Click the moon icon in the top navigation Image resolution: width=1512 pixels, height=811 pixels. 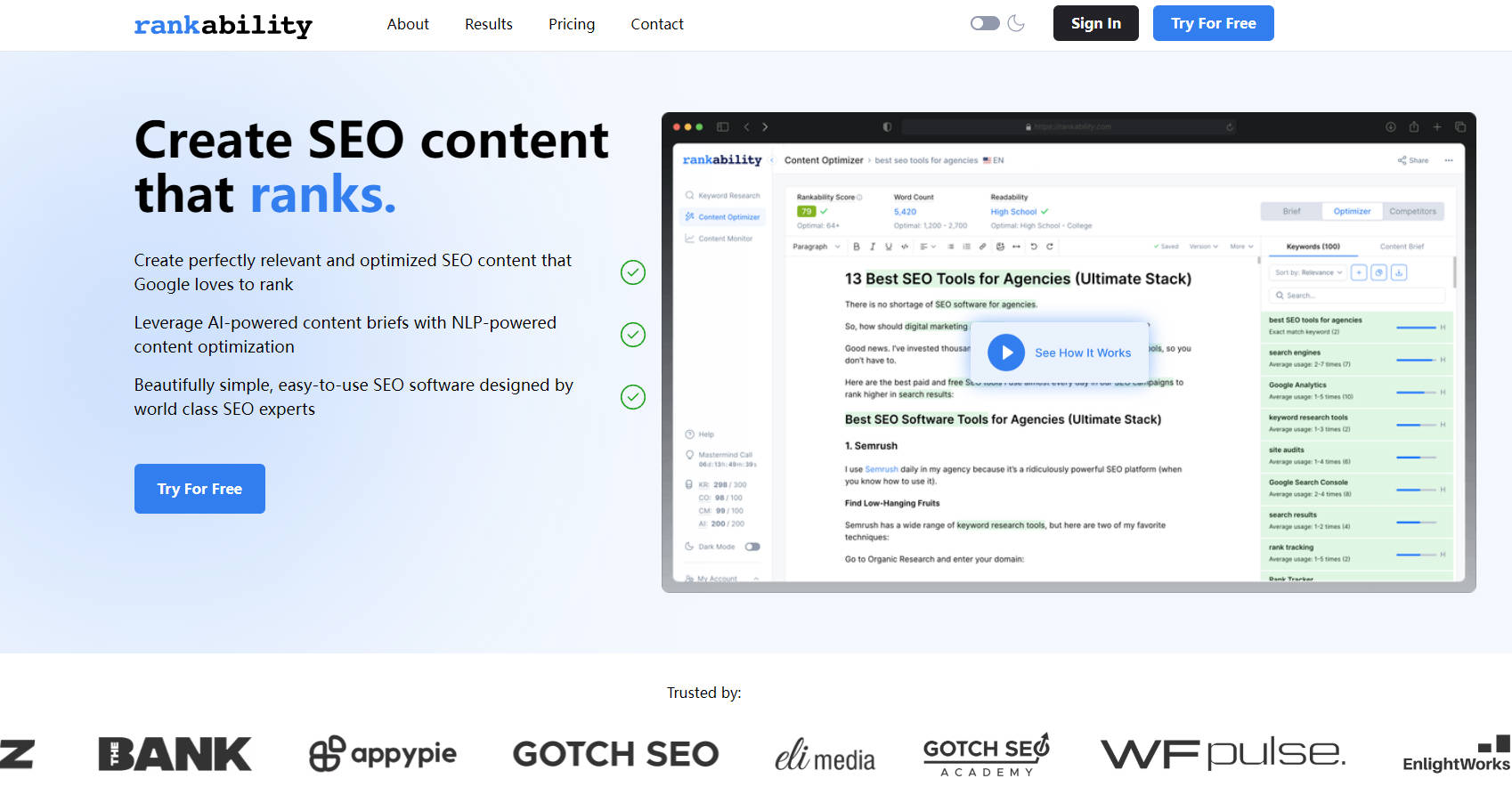pyautogui.click(x=1016, y=23)
